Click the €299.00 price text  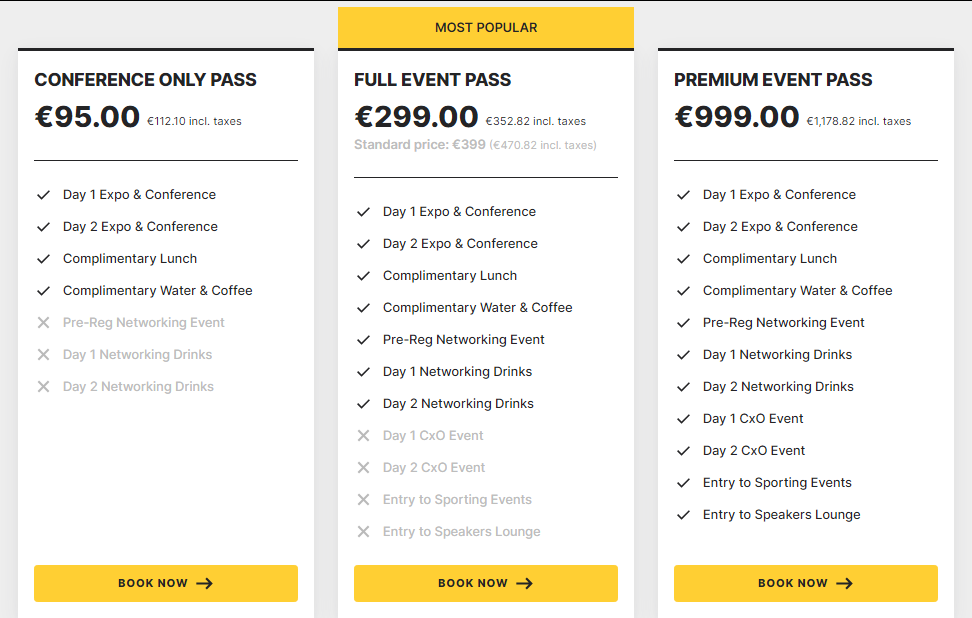pos(416,117)
